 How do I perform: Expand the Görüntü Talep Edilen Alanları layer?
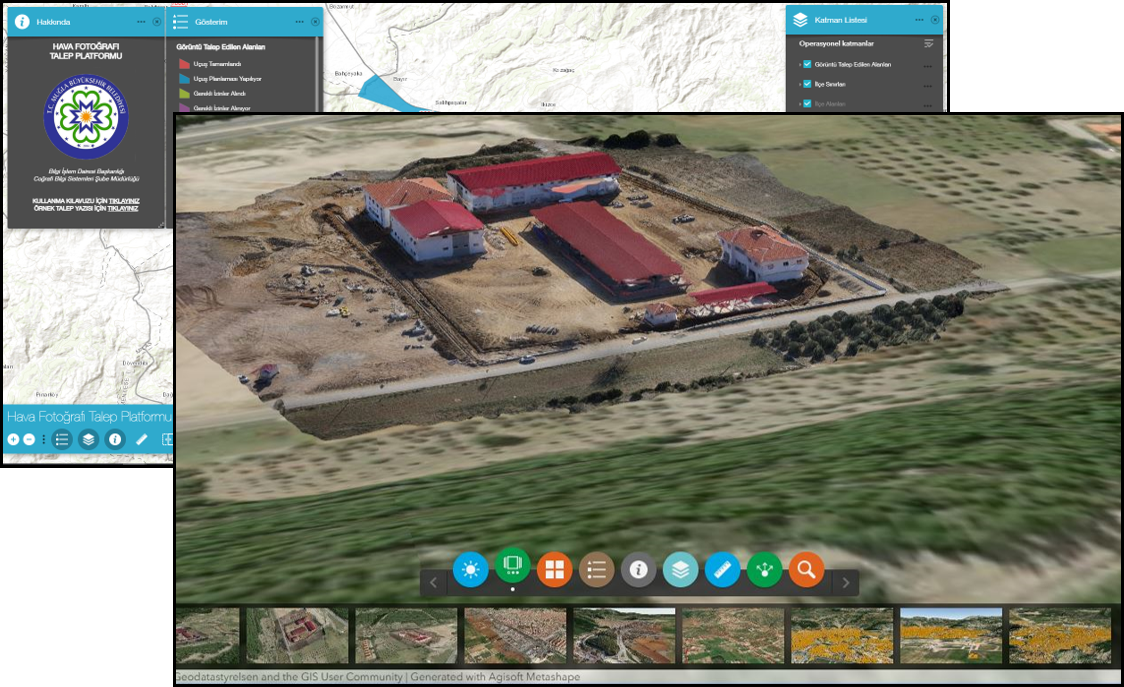click(799, 65)
